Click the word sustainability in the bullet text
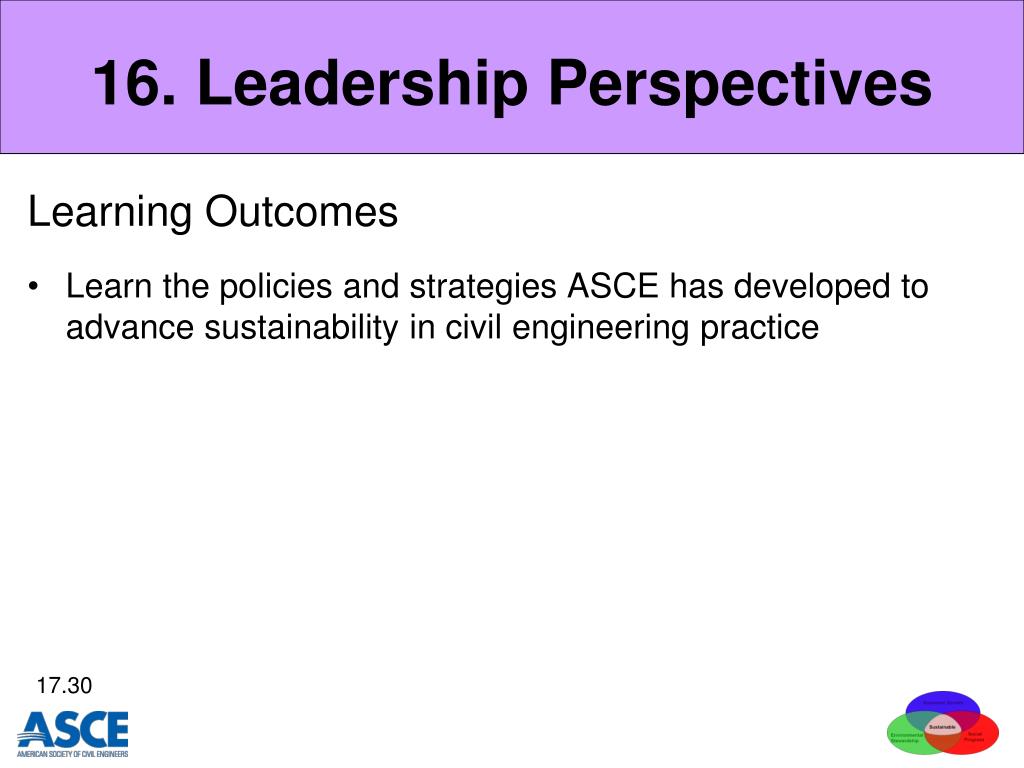The width and height of the screenshot is (1024, 768). coord(301,327)
